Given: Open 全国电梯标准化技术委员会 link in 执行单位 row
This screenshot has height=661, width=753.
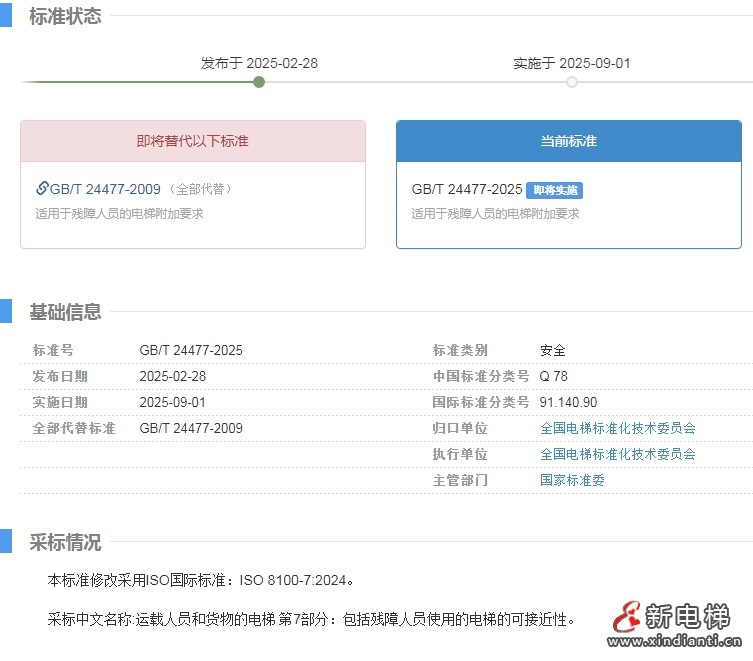Looking at the screenshot, I should coord(618,454).
